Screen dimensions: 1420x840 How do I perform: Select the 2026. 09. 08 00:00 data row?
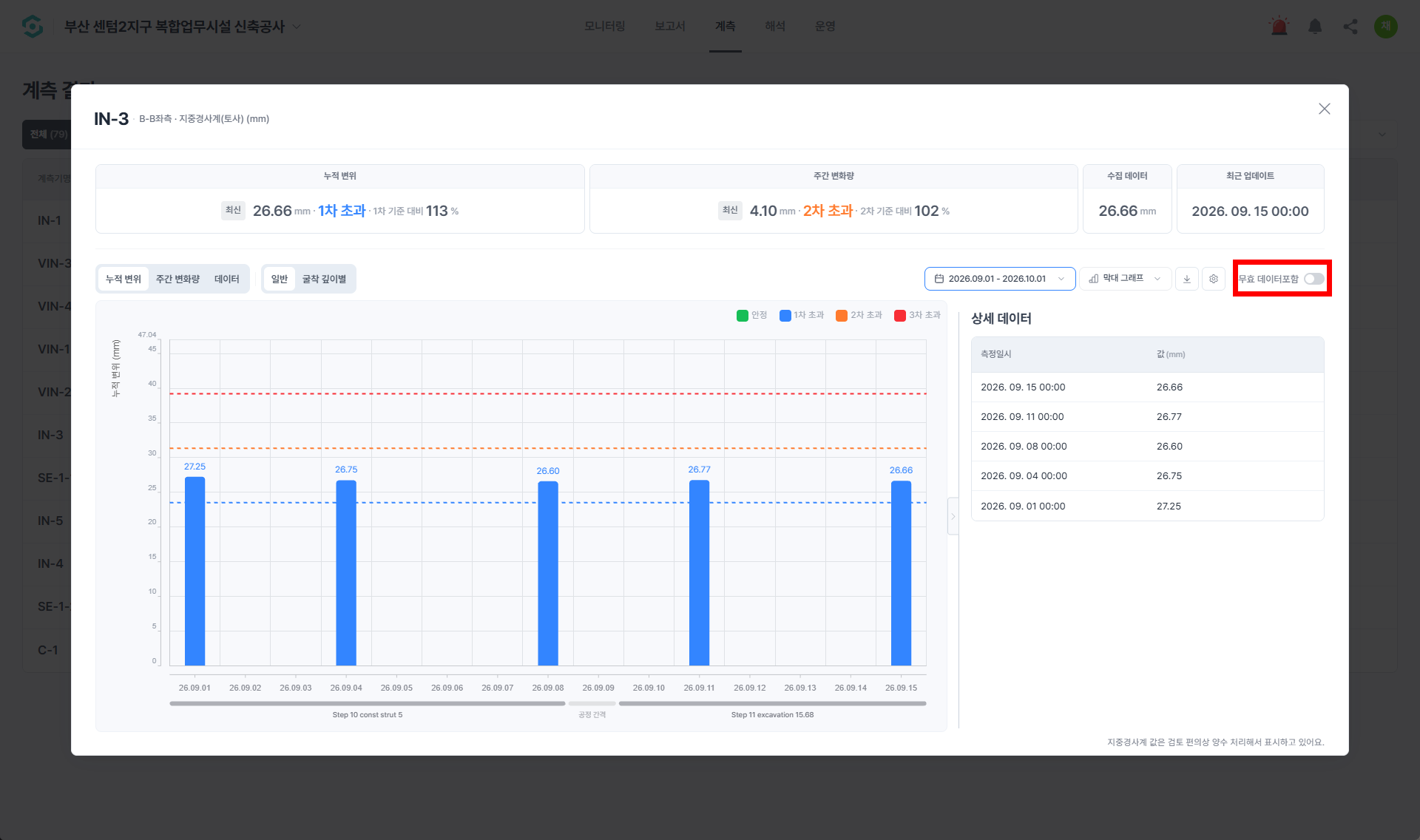(1148, 447)
